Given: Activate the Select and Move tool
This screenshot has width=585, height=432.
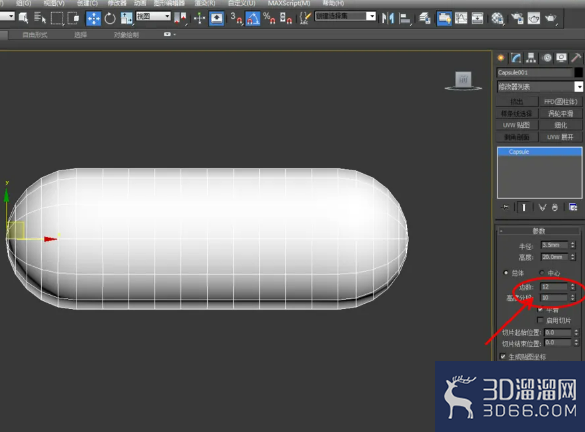Looking at the screenshot, I should pos(93,18).
